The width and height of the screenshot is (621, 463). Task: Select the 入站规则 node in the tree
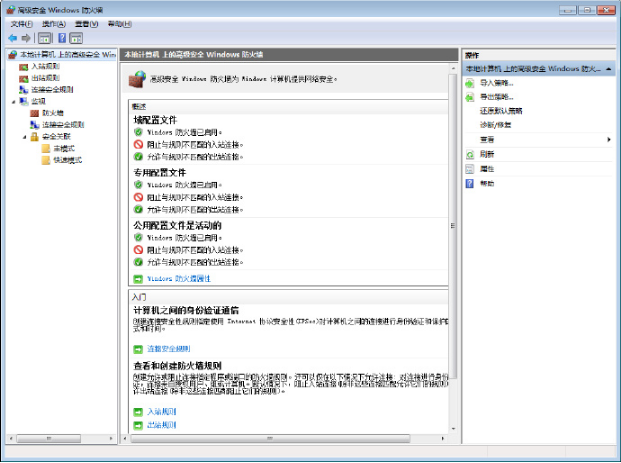[46, 67]
